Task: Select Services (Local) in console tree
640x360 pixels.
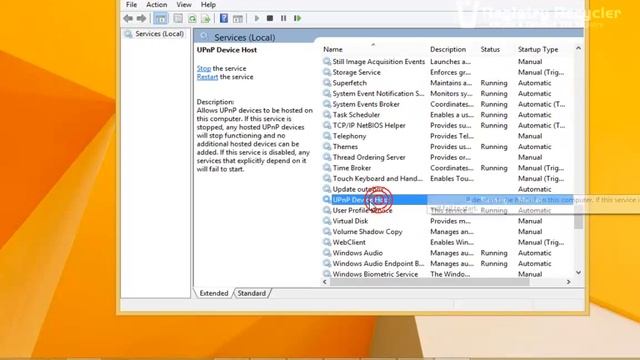Action: 159,34
